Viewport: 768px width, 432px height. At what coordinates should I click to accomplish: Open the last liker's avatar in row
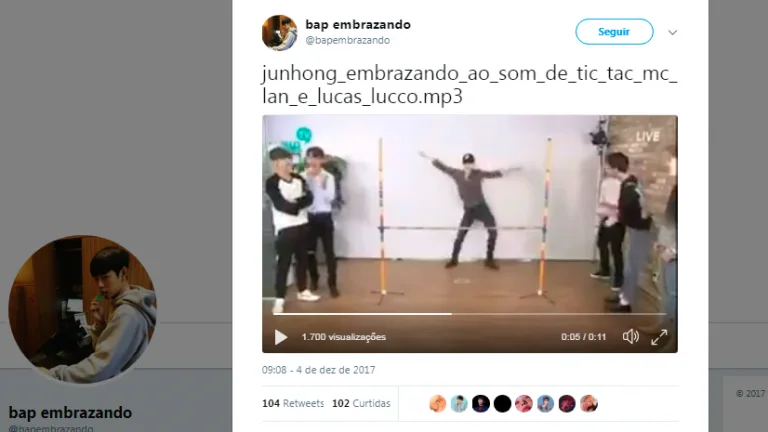tap(589, 404)
